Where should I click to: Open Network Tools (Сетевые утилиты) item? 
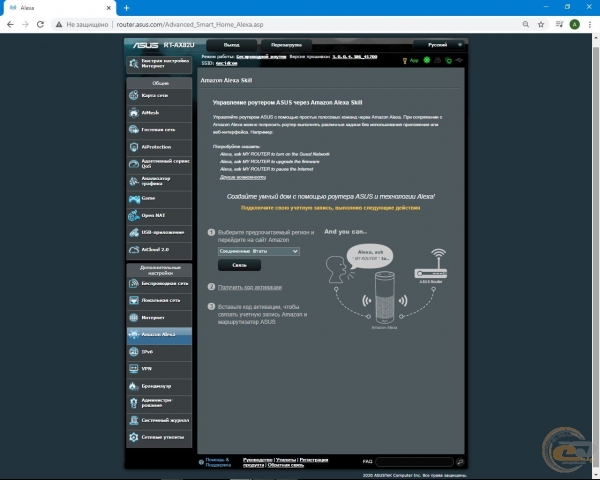click(159, 437)
